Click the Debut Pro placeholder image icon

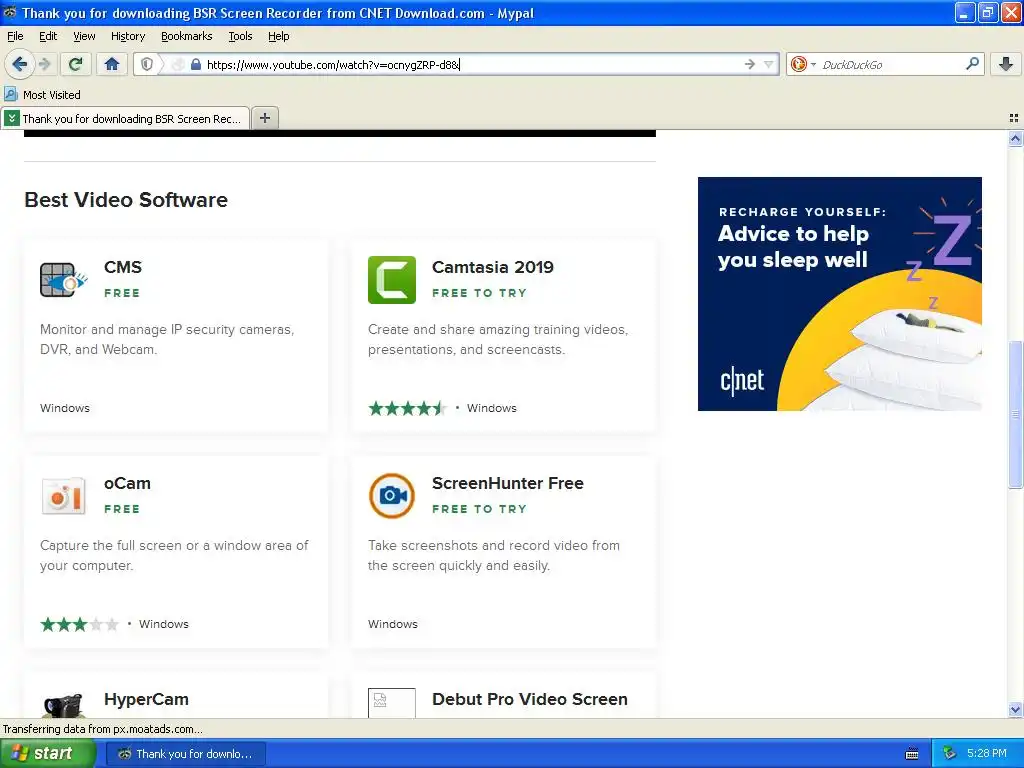coord(392,703)
